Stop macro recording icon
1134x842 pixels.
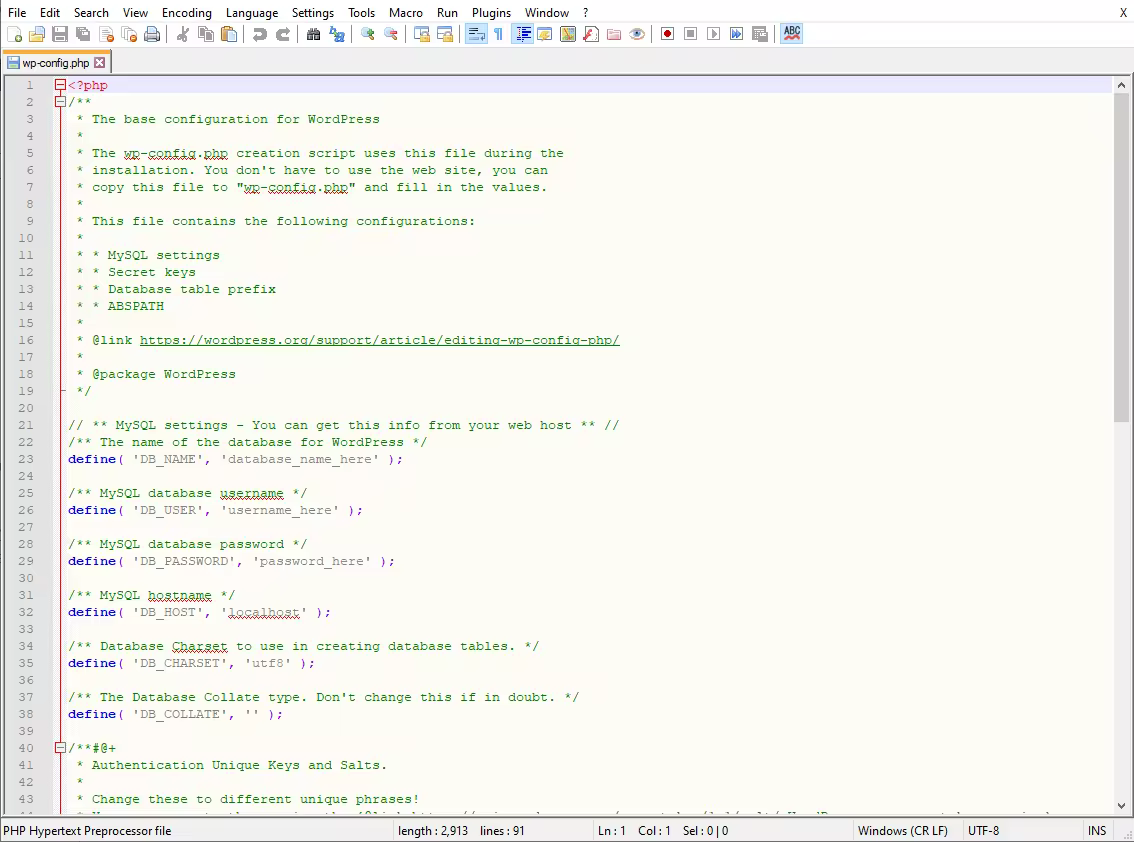[x=691, y=34]
